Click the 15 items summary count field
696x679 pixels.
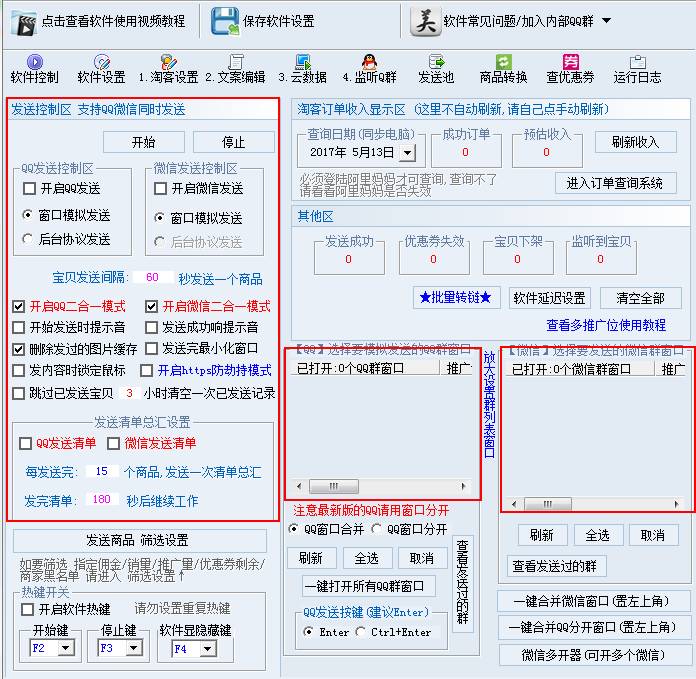(102, 471)
